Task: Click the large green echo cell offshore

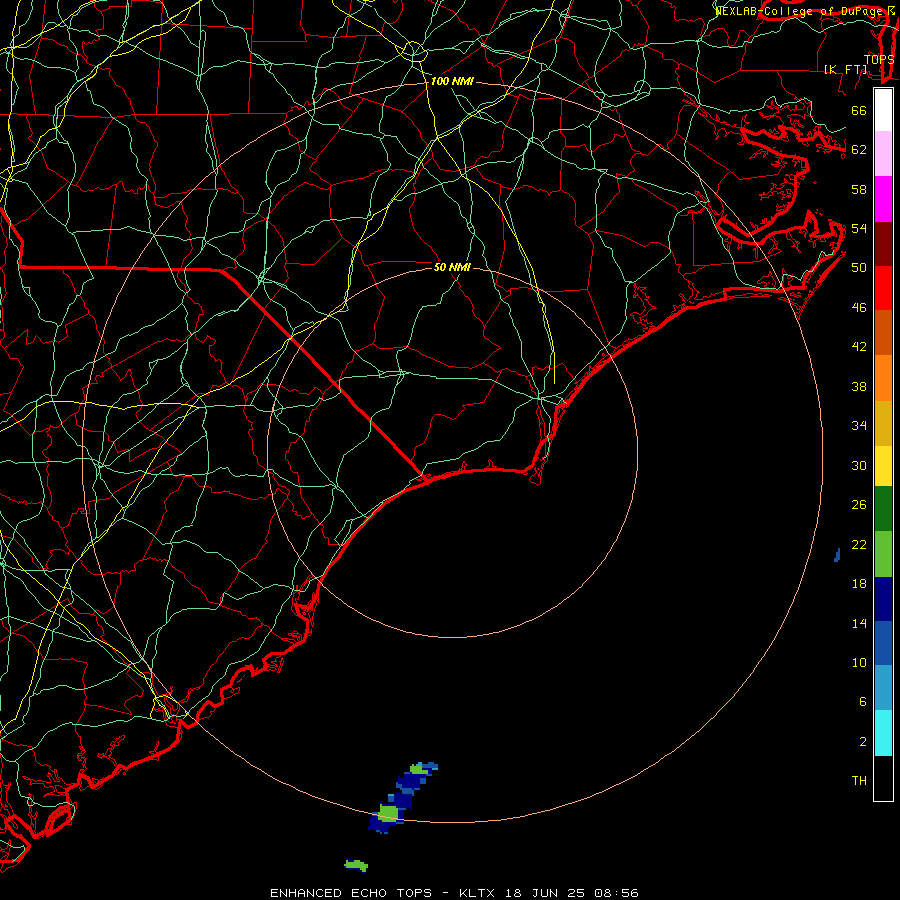Action: click(x=389, y=813)
